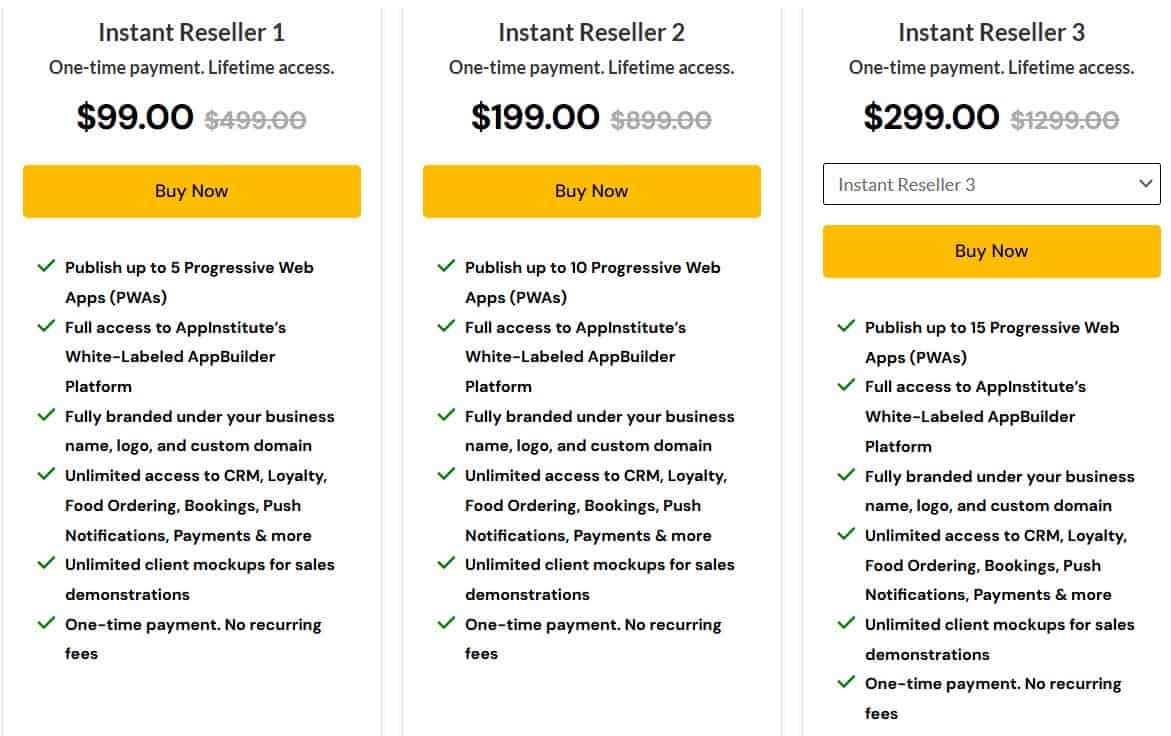Click the checkmark next to "Unlimited access to CRM, Loyalty" under Instant Reseller 2
The height and width of the screenshot is (736, 1171).
pos(446,476)
